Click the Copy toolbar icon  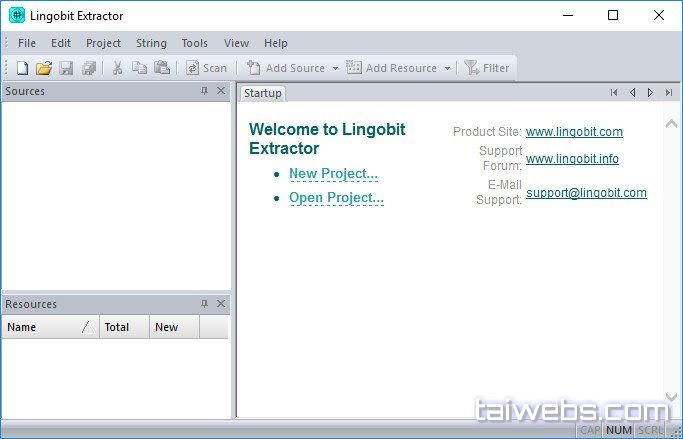[x=139, y=68]
